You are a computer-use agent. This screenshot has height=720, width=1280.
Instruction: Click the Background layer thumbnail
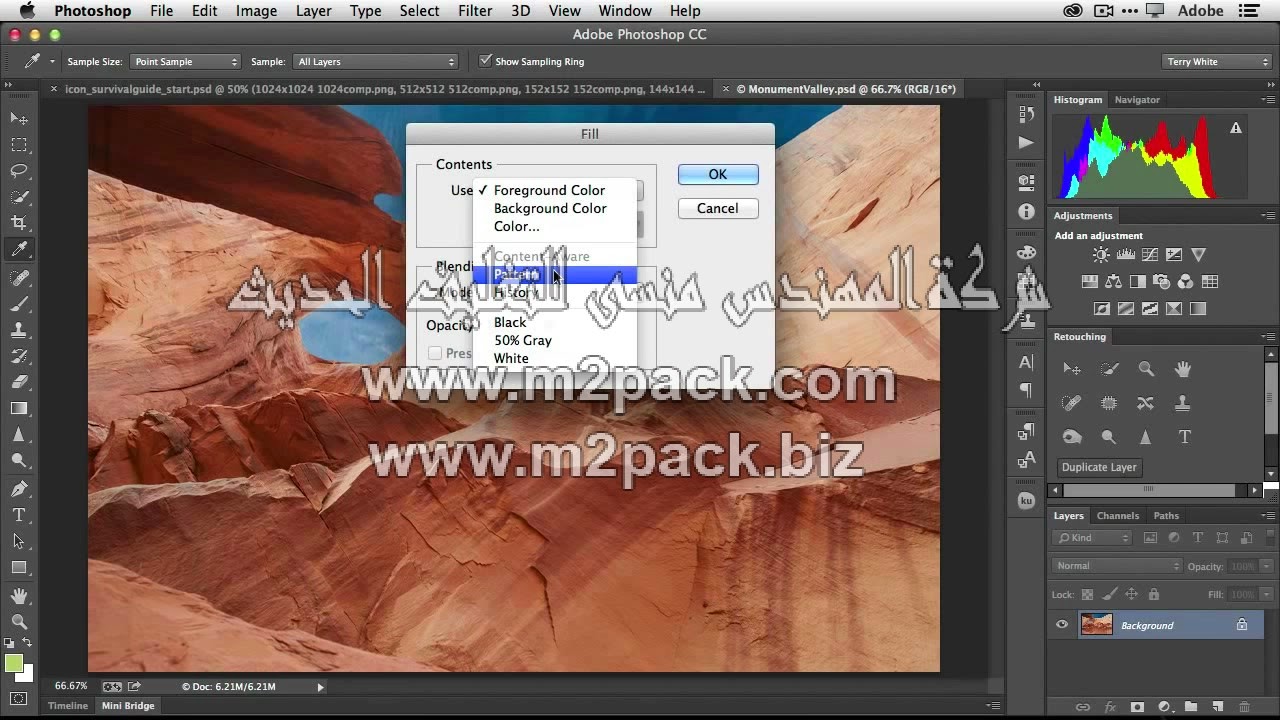tap(1096, 625)
